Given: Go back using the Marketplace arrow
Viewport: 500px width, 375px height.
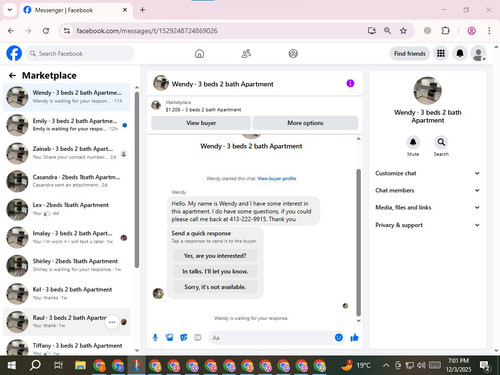Looking at the screenshot, I should (12, 76).
